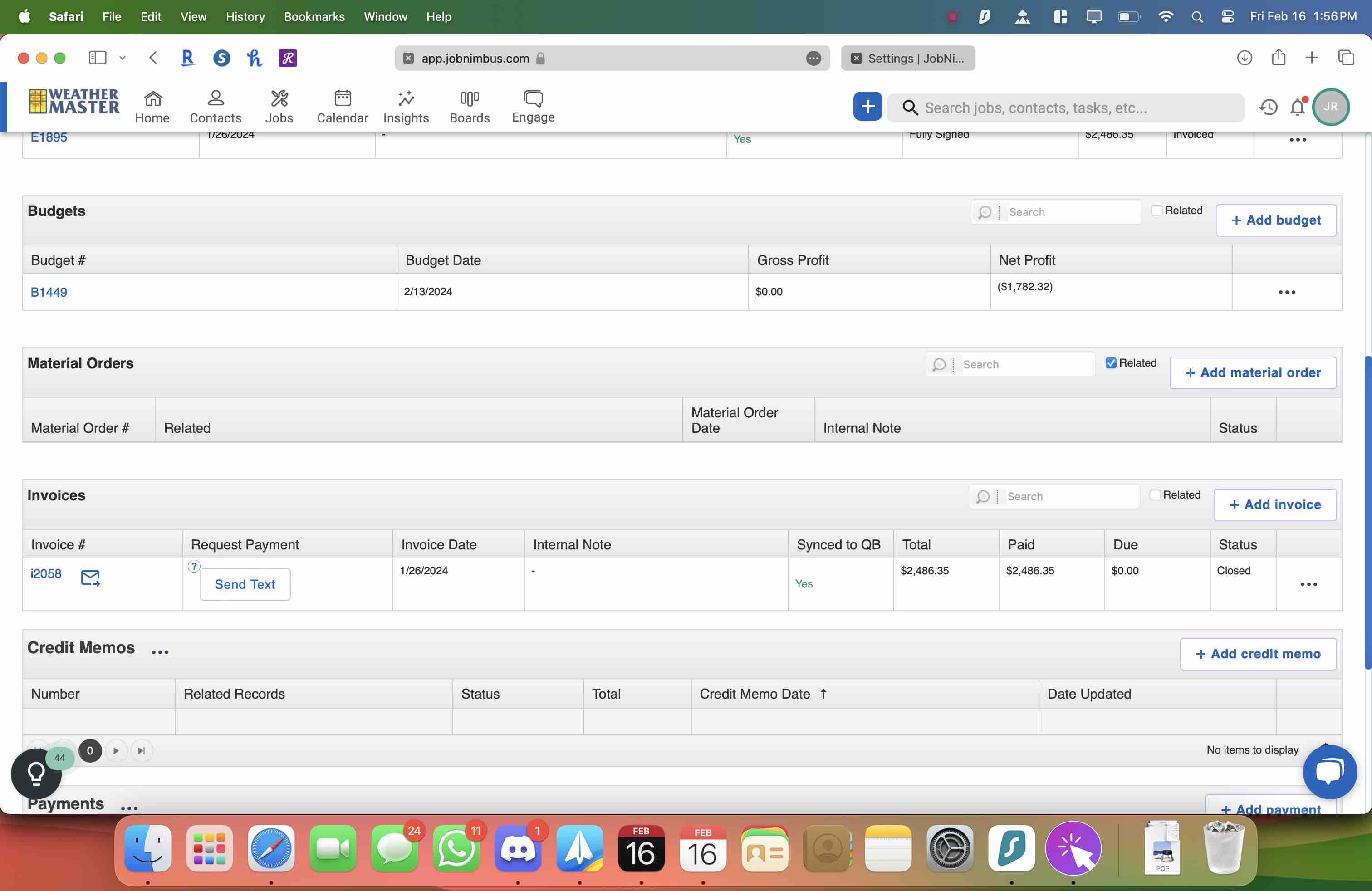Expand Credit Memos section options menu
This screenshot has width=1372, height=891.
coord(160,652)
